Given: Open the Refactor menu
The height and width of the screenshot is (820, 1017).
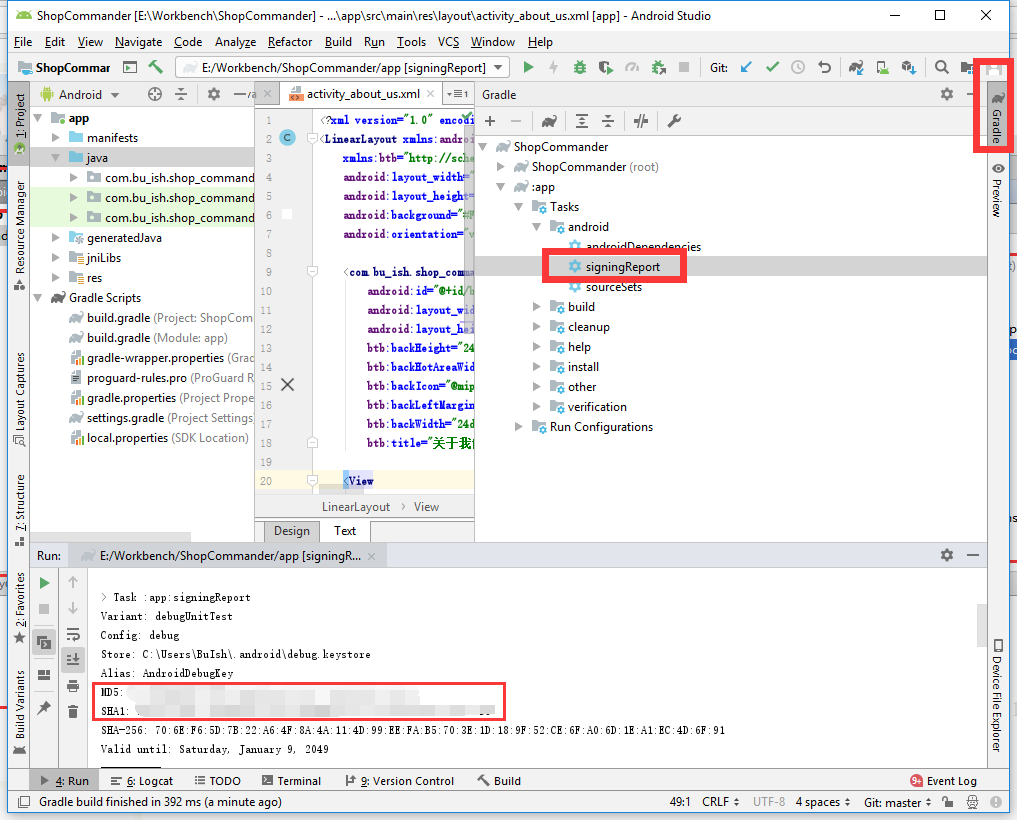Looking at the screenshot, I should coord(290,42).
